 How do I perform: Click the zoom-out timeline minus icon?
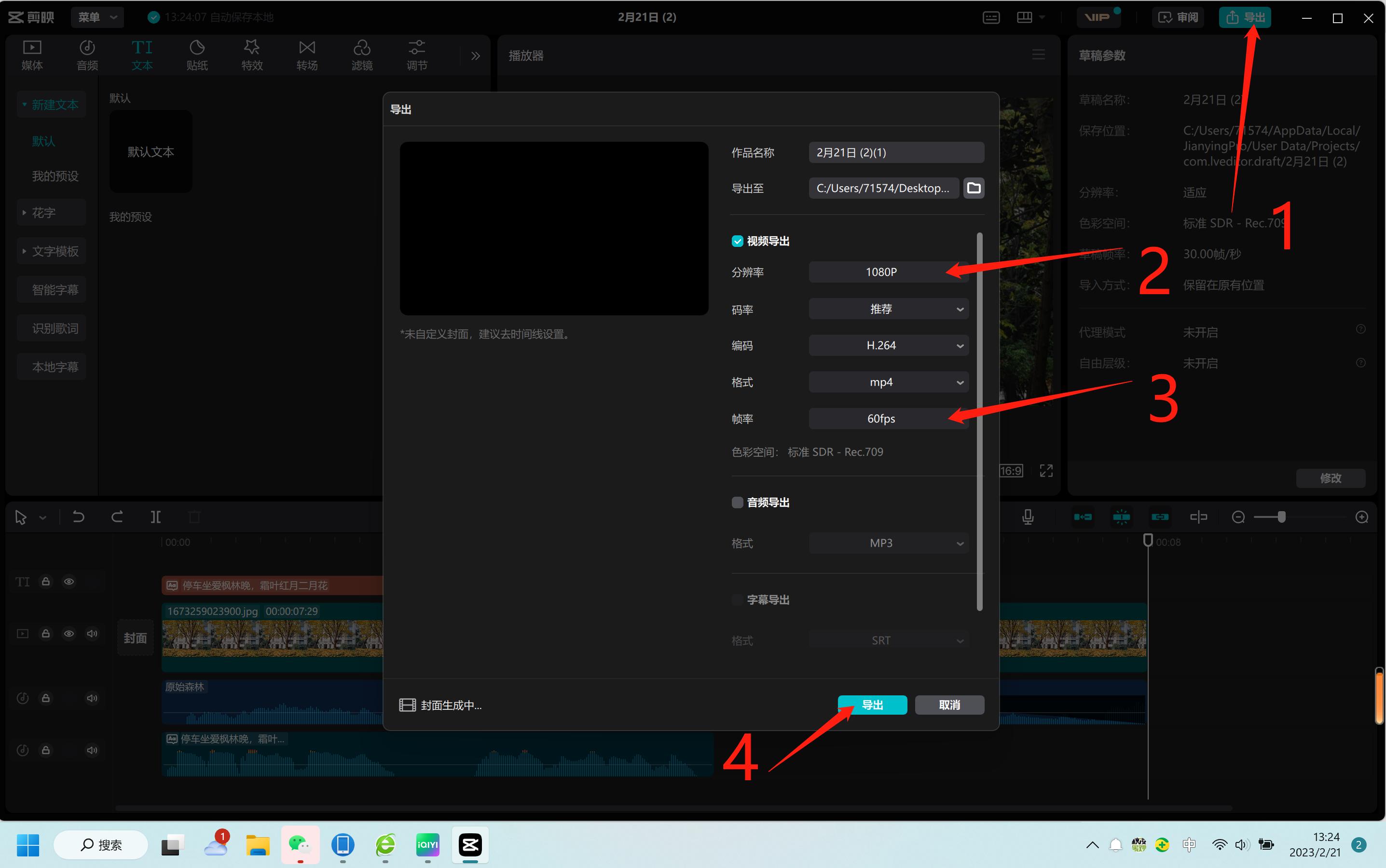tap(1238, 517)
